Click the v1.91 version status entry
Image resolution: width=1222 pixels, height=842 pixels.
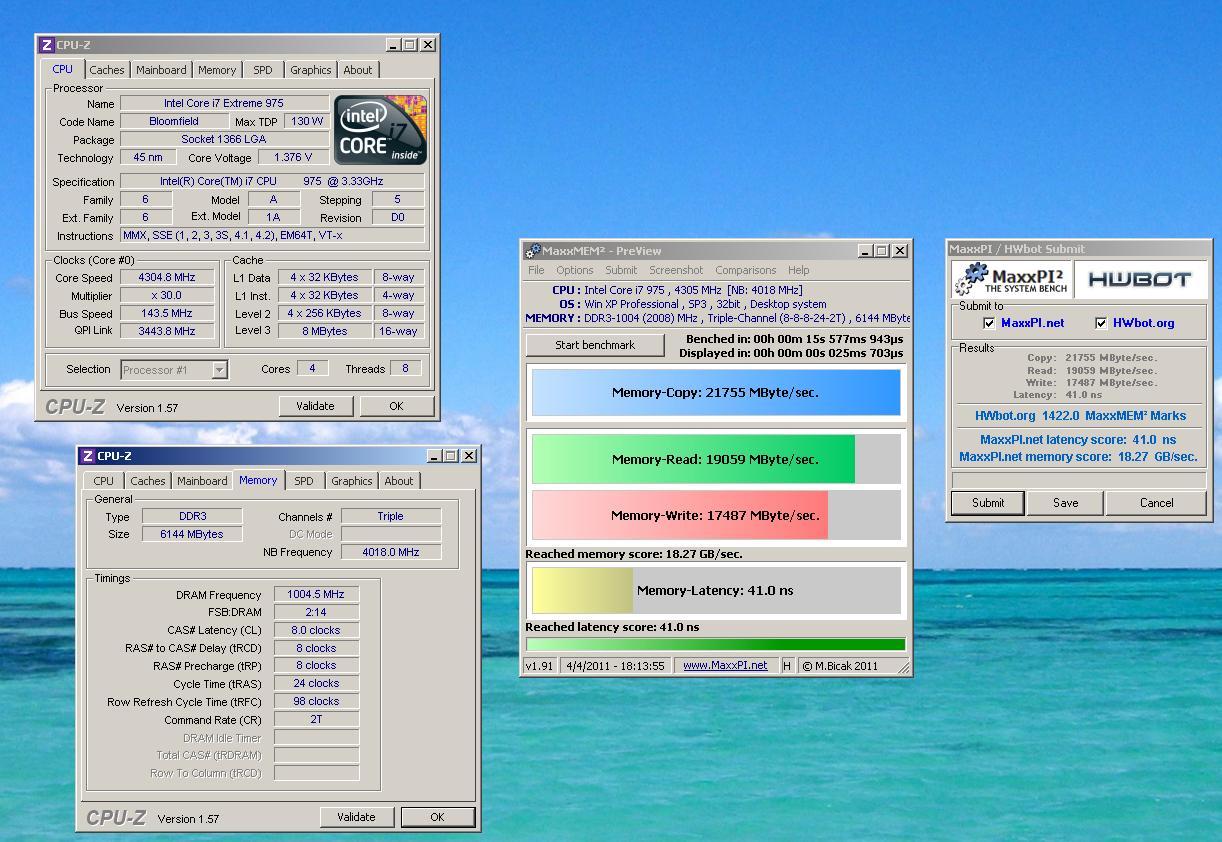pos(540,666)
